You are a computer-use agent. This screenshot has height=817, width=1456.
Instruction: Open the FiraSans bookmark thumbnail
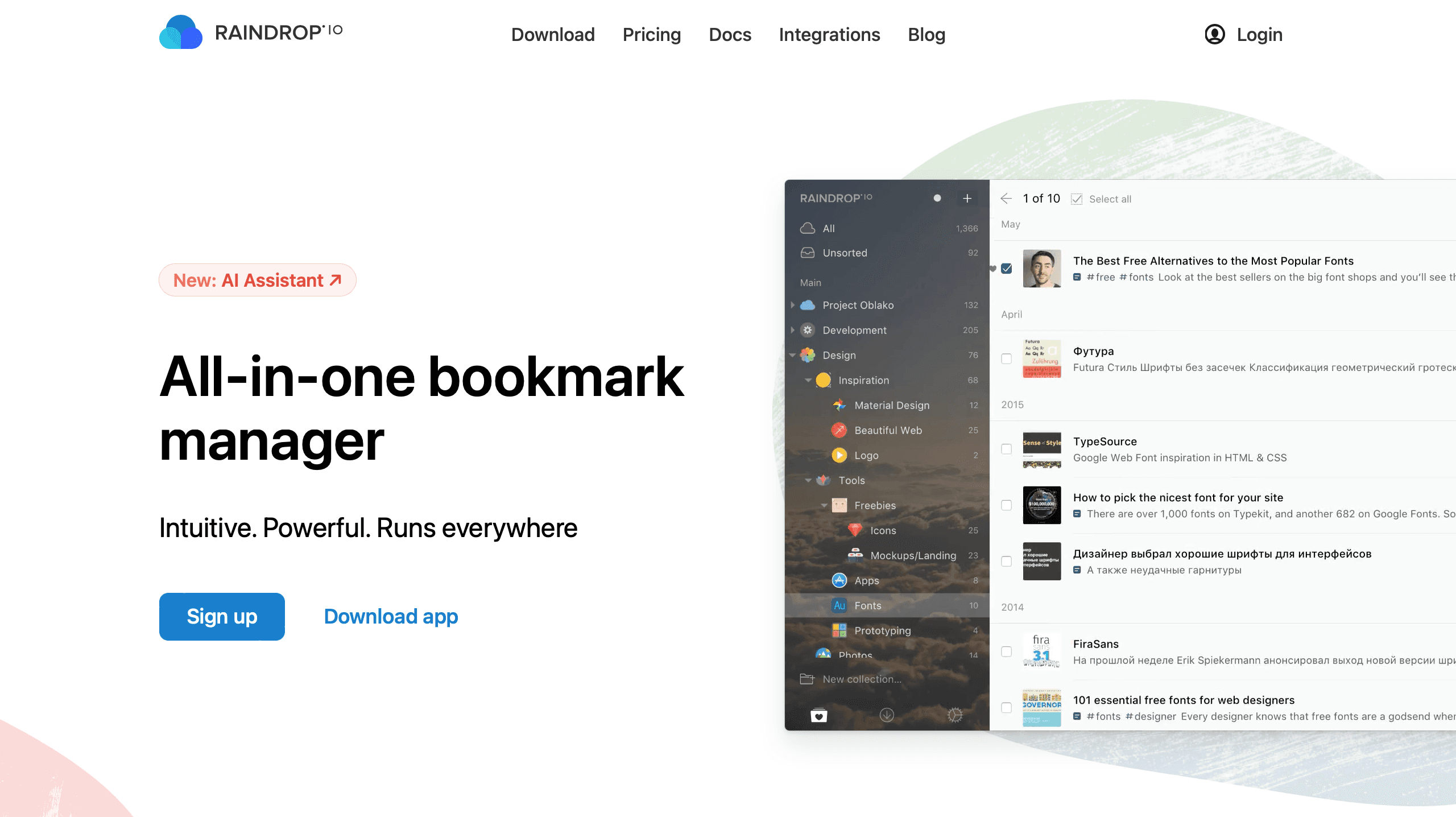pos(1042,652)
